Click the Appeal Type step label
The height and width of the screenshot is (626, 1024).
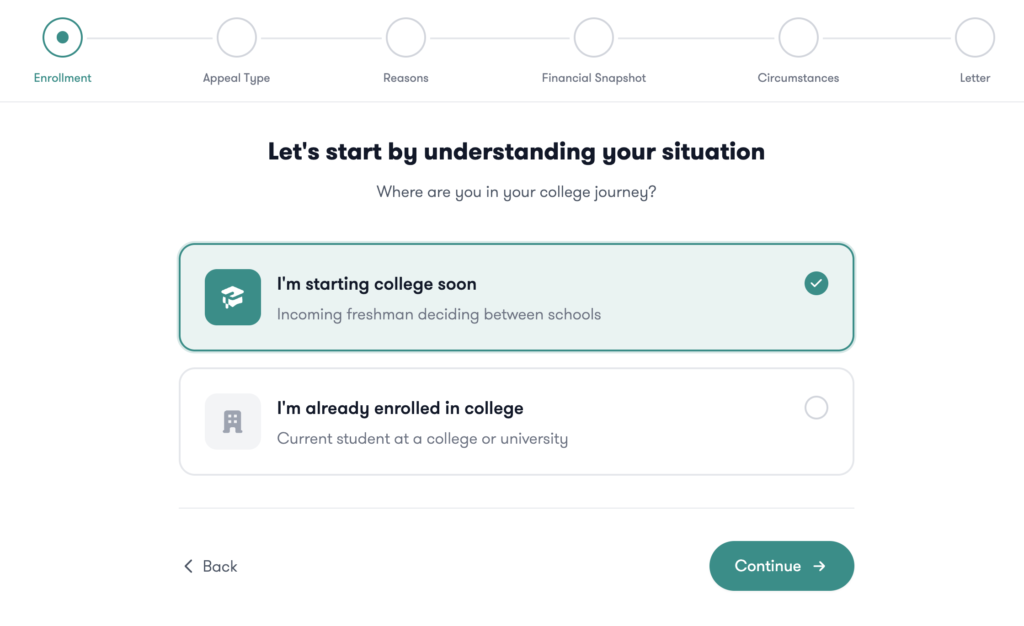236,78
